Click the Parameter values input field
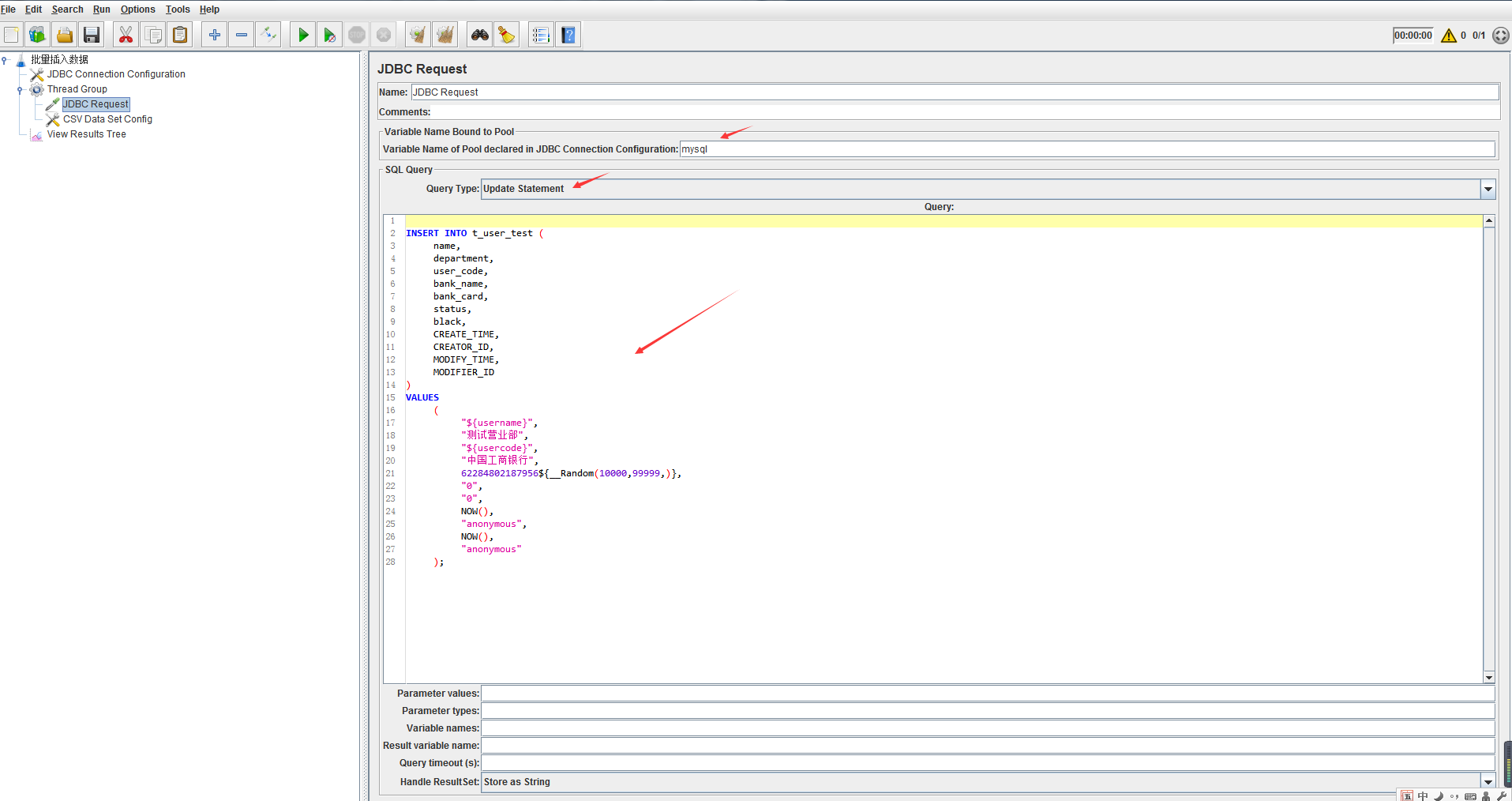 987,694
